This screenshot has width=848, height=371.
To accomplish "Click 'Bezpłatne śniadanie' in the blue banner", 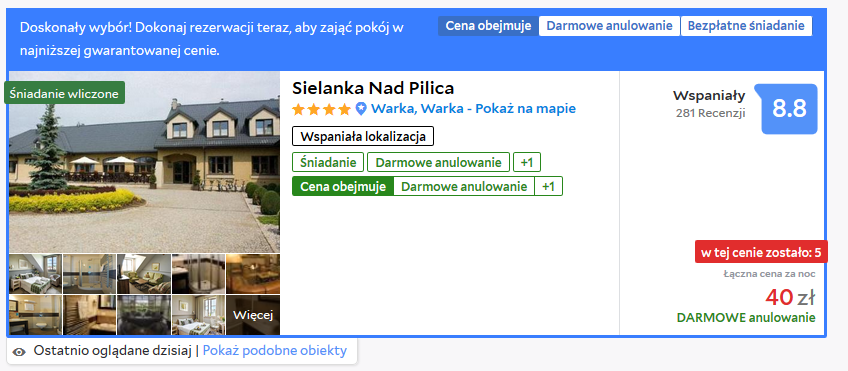I will (x=746, y=26).
